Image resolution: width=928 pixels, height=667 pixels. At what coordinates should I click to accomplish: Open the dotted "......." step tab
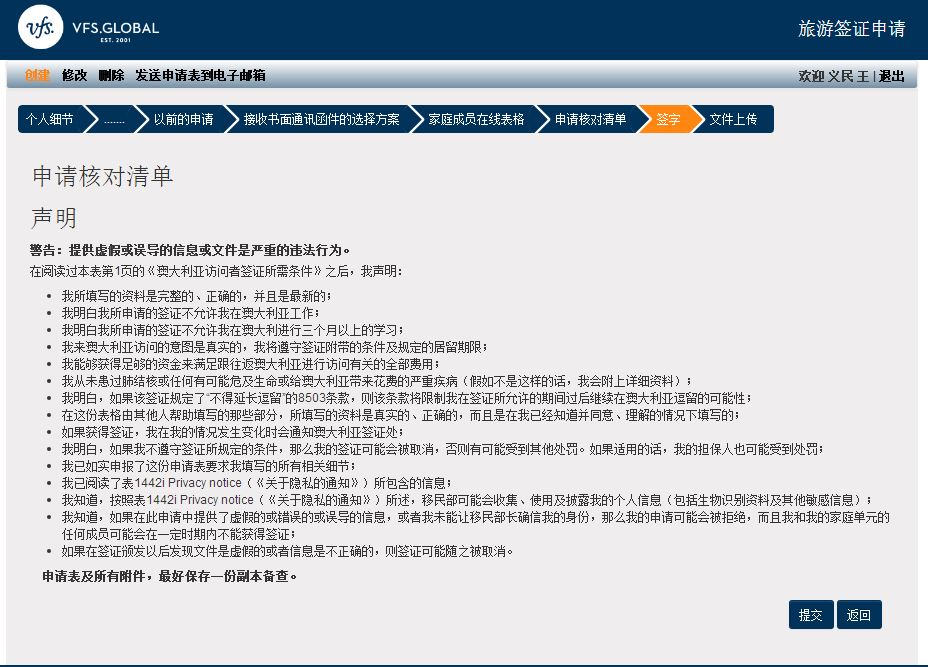click(x=114, y=119)
